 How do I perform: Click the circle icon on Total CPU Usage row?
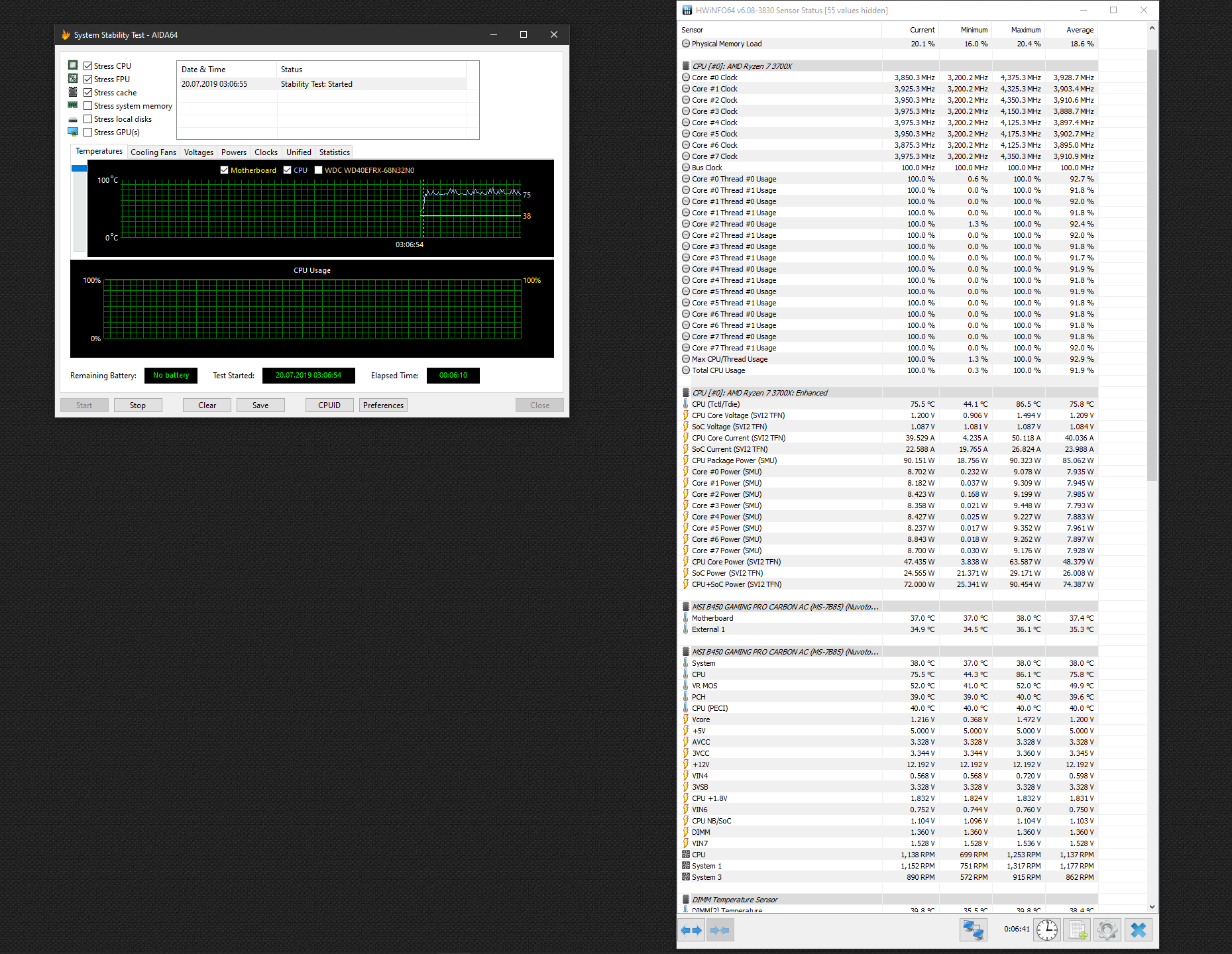click(686, 370)
